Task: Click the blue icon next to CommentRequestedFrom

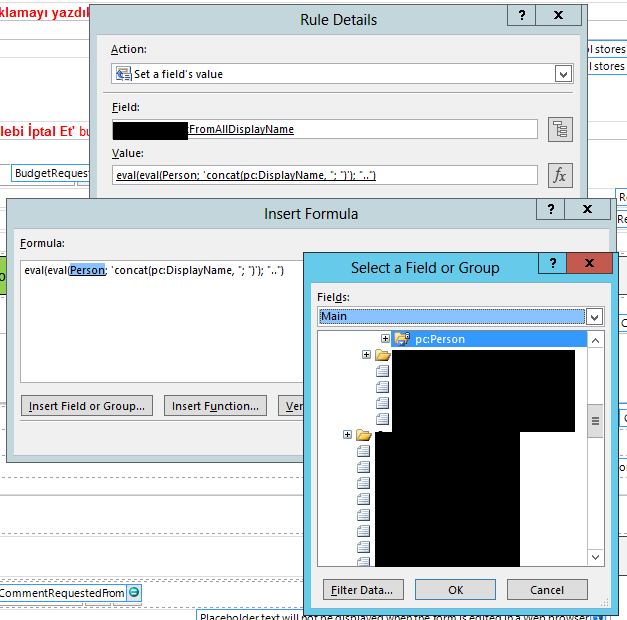Action: 134,593
